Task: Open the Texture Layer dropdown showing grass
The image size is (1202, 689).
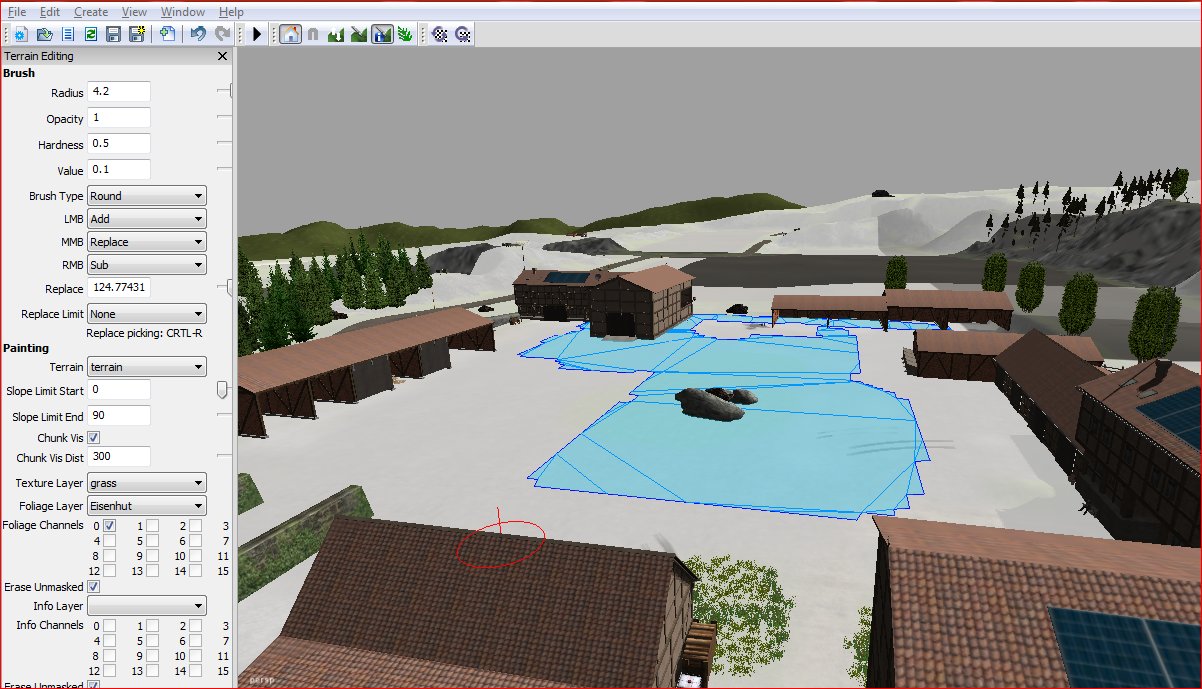Action: pos(147,483)
